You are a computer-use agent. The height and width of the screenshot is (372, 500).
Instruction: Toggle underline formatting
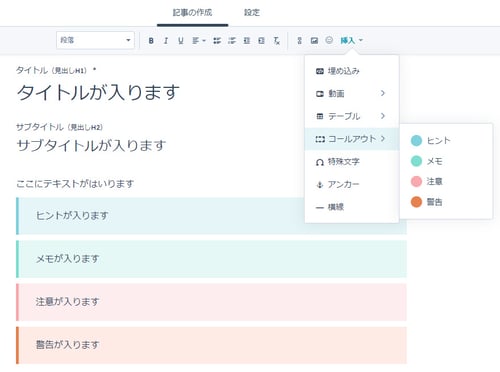(180, 41)
